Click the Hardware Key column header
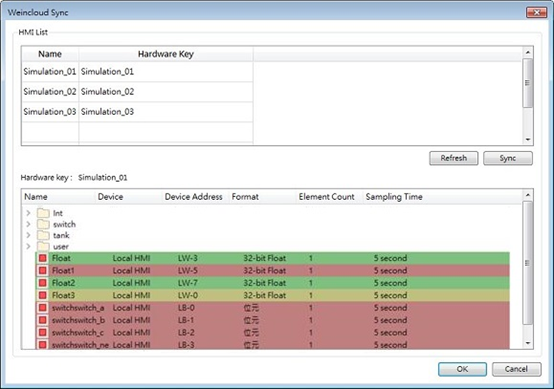554x389 pixels. point(166,54)
